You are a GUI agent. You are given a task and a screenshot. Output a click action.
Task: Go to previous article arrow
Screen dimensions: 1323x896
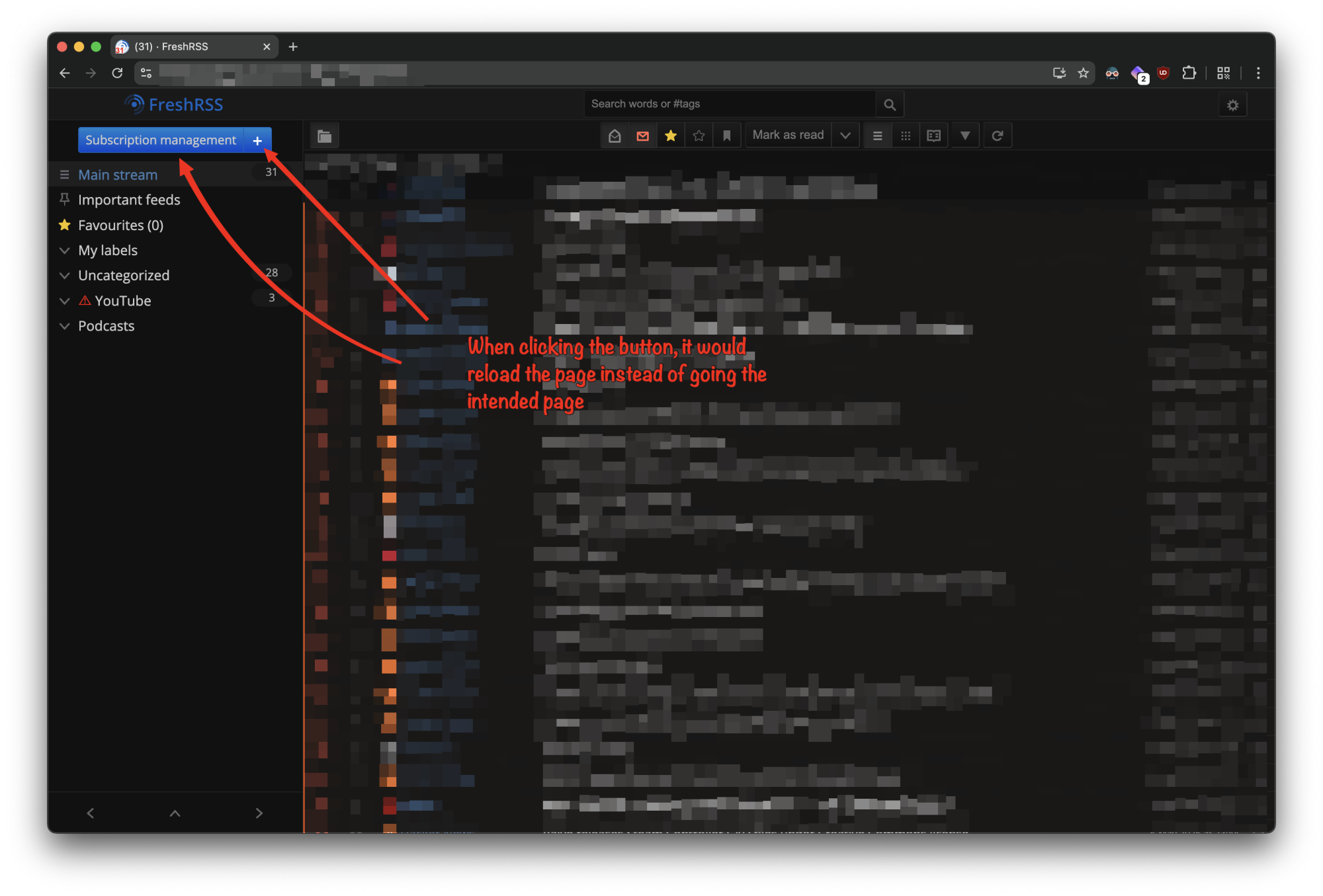[x=91, y=813]
